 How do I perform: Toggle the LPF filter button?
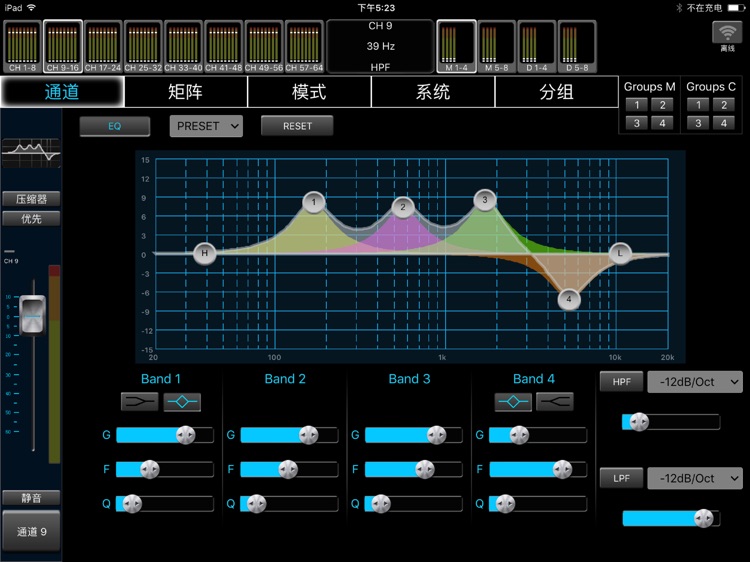[x=621, y=478]
